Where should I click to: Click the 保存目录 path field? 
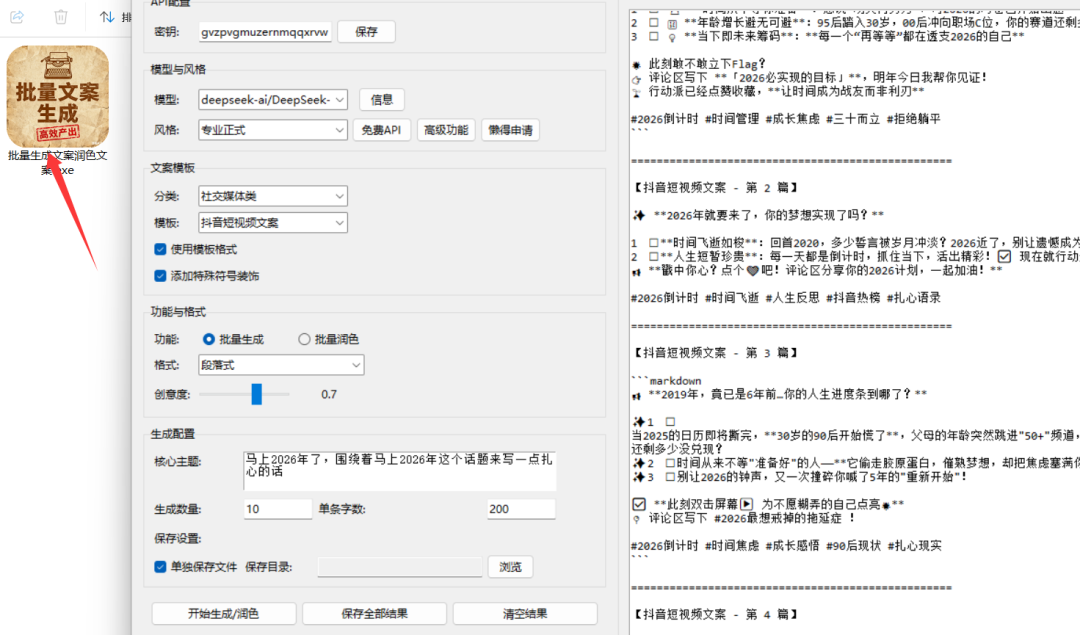pyautogui.click(x=399, y=567)
